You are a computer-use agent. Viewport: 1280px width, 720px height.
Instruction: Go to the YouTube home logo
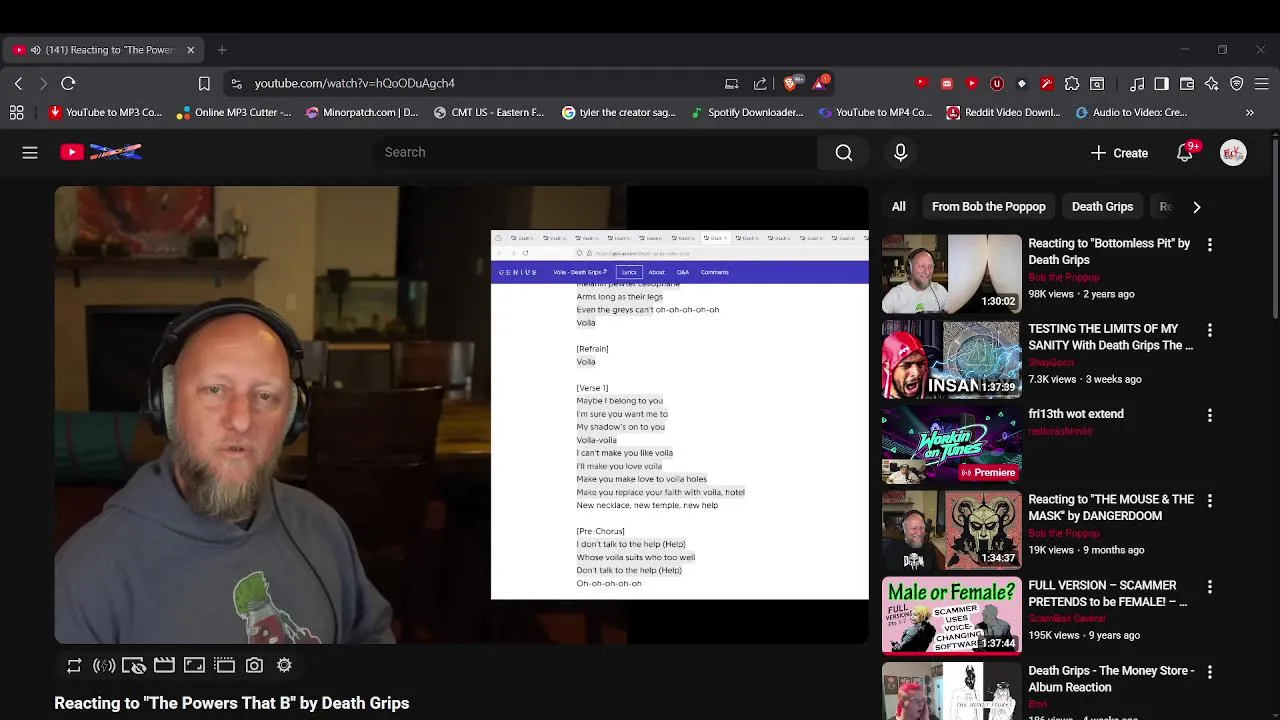(x=101, y=152)
